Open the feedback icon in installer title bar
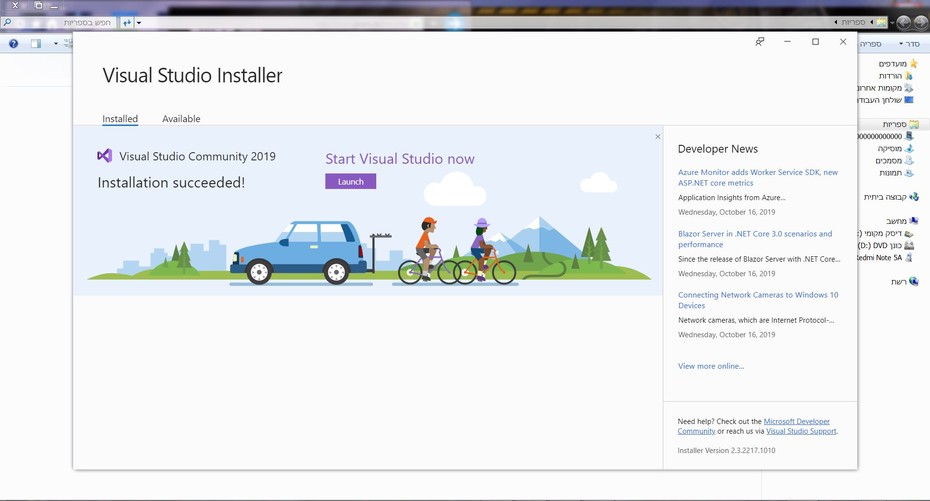This screenshot has width=930, height=501. (759, 42)
